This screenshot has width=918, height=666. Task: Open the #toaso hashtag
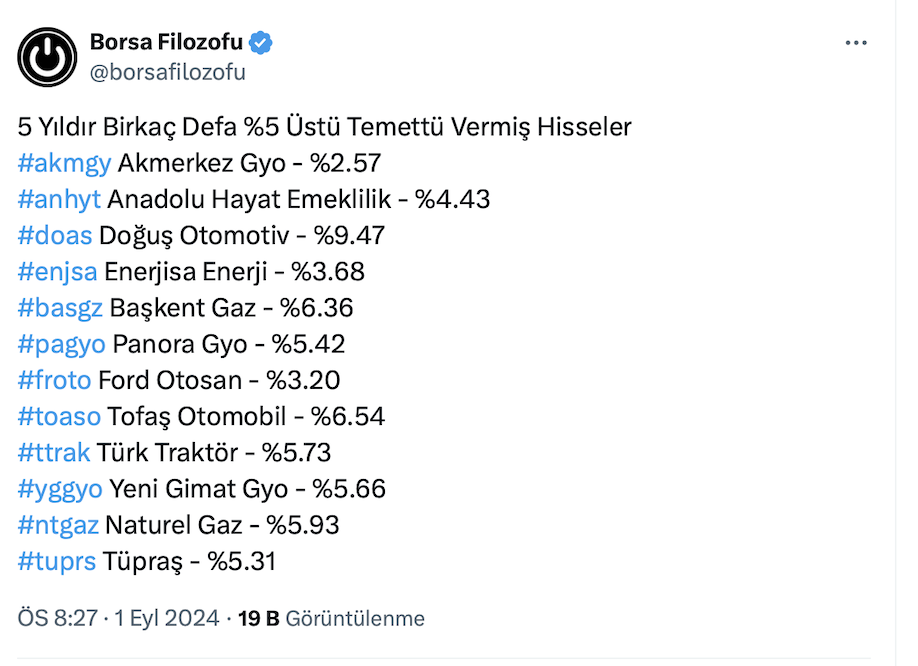click(x=59, y=416)
